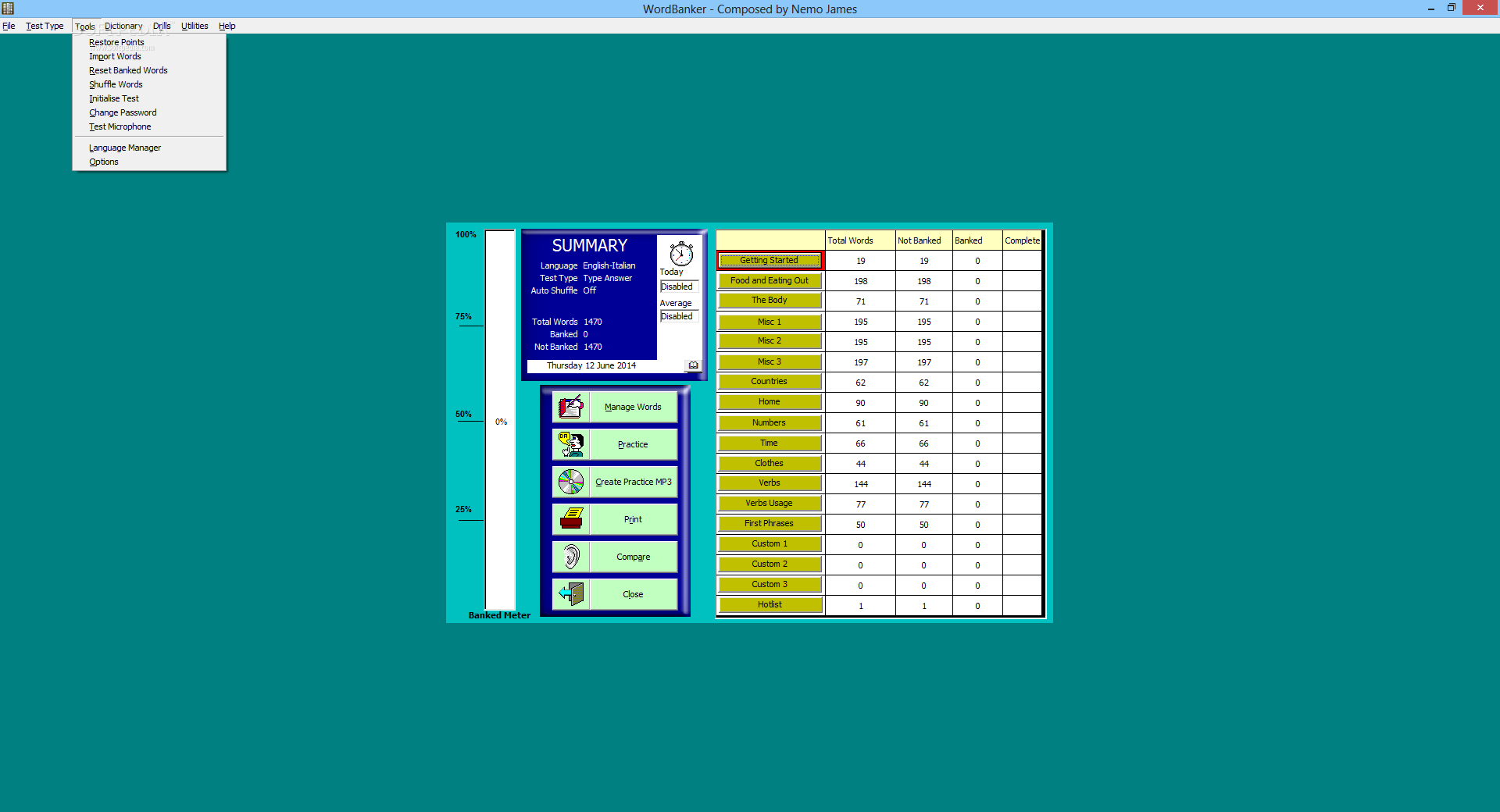Image resolution: width=1500 pixels, height=812 pixels.
Task: Click the Compare ear icon
Action: [x=571, y=557]
